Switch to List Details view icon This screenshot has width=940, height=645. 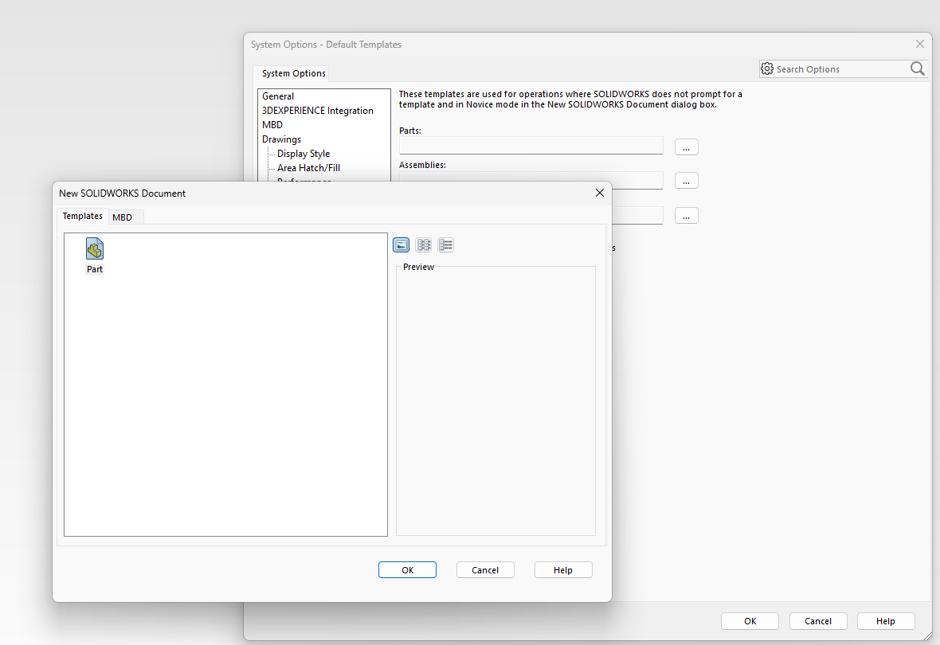pyautogui.click(x=445, y=245)
